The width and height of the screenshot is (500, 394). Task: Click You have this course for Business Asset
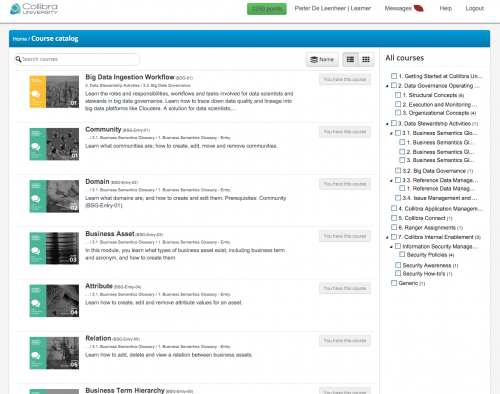345,236
